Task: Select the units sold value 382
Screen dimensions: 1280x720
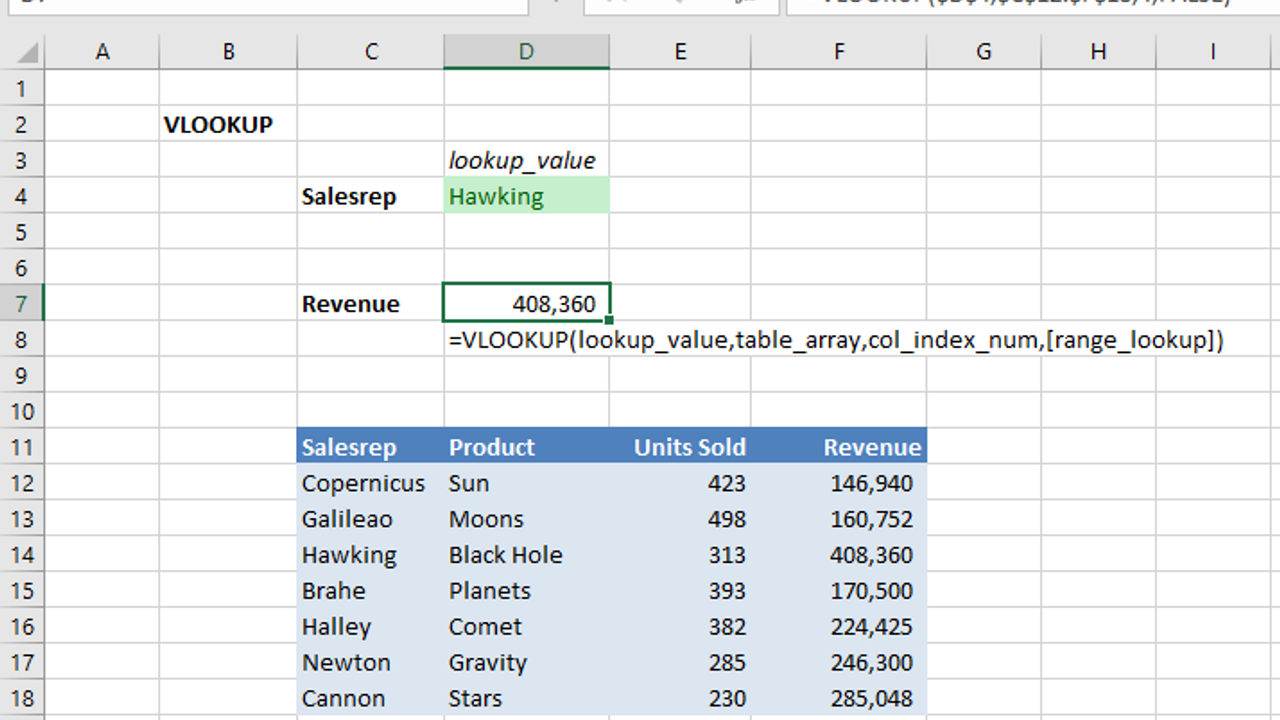Action: coord(680,627)
